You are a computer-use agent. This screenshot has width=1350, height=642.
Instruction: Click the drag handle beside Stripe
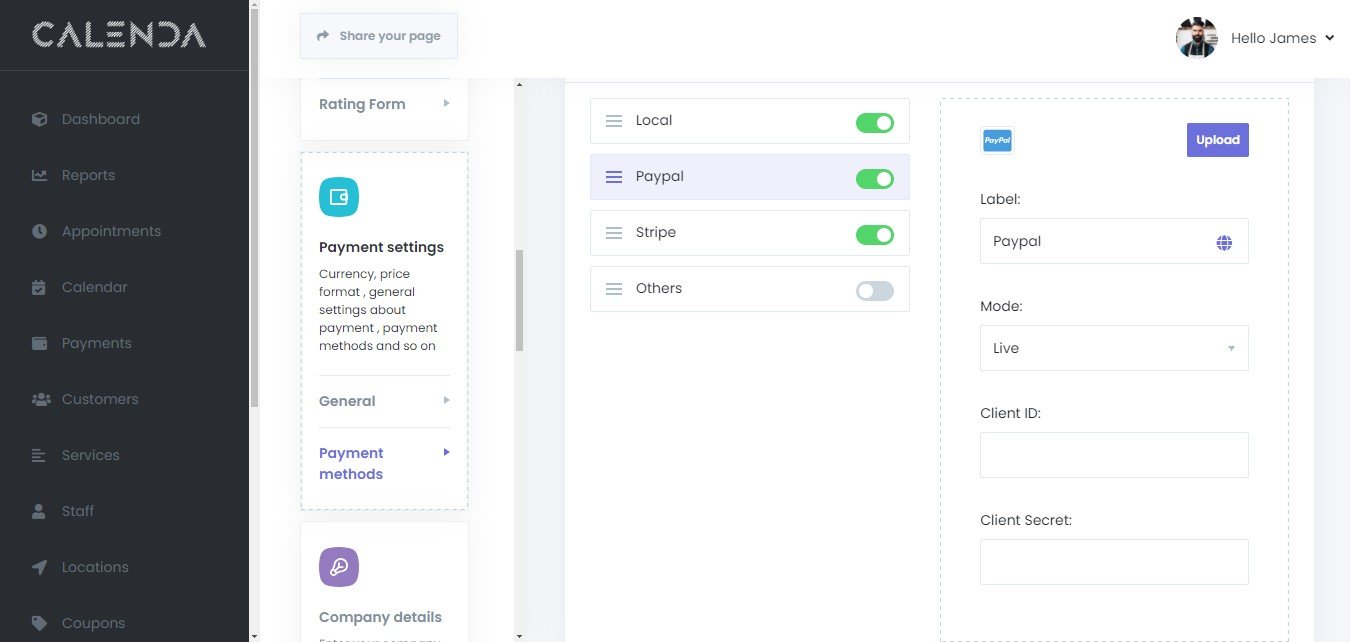[614, 233]
